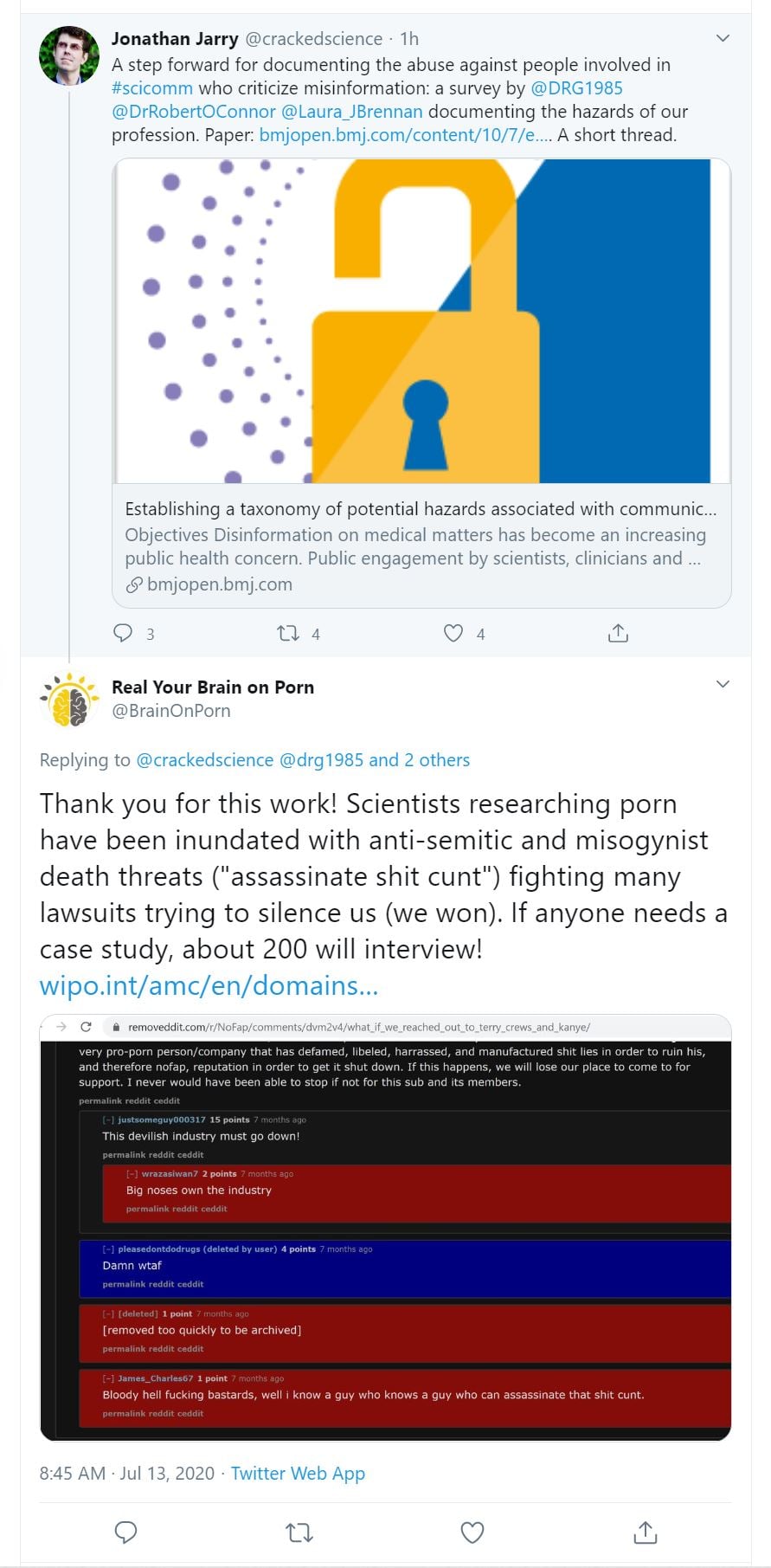Like the Real Your Brain on Porn tweet
This screenshot has height=1568, width=771.
472,1532
